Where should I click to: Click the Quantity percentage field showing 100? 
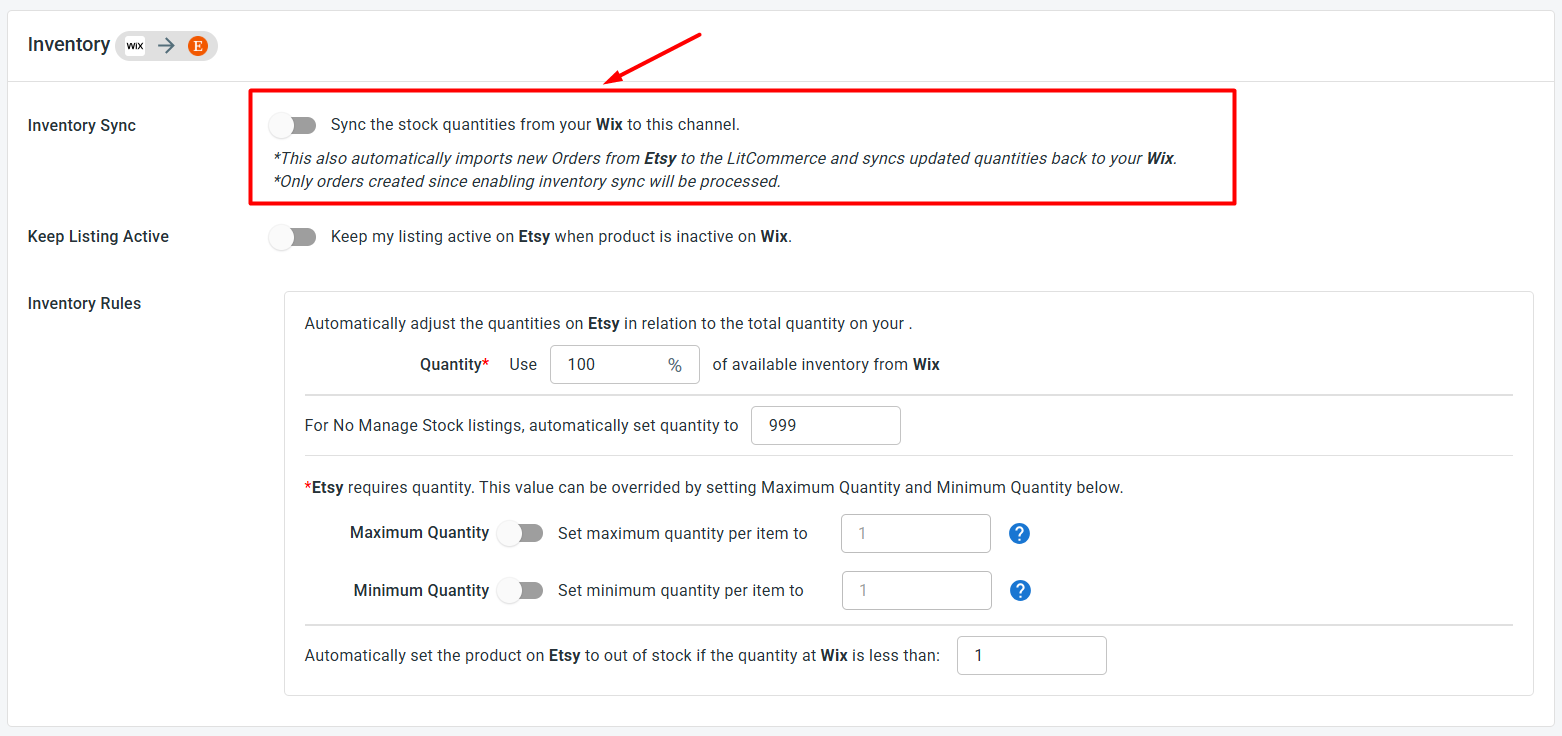(625, 365)
